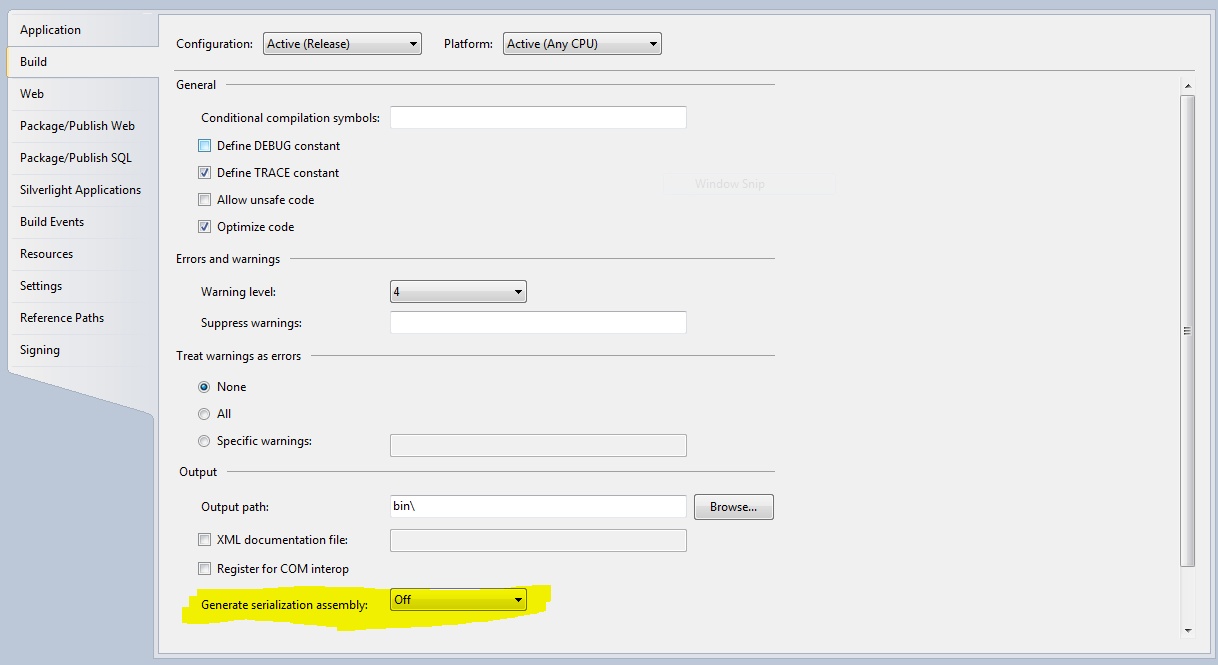Open Generate serialization assembly dropdown
The height and width of the screenshot is (665, 1218).
click(458, 600)
